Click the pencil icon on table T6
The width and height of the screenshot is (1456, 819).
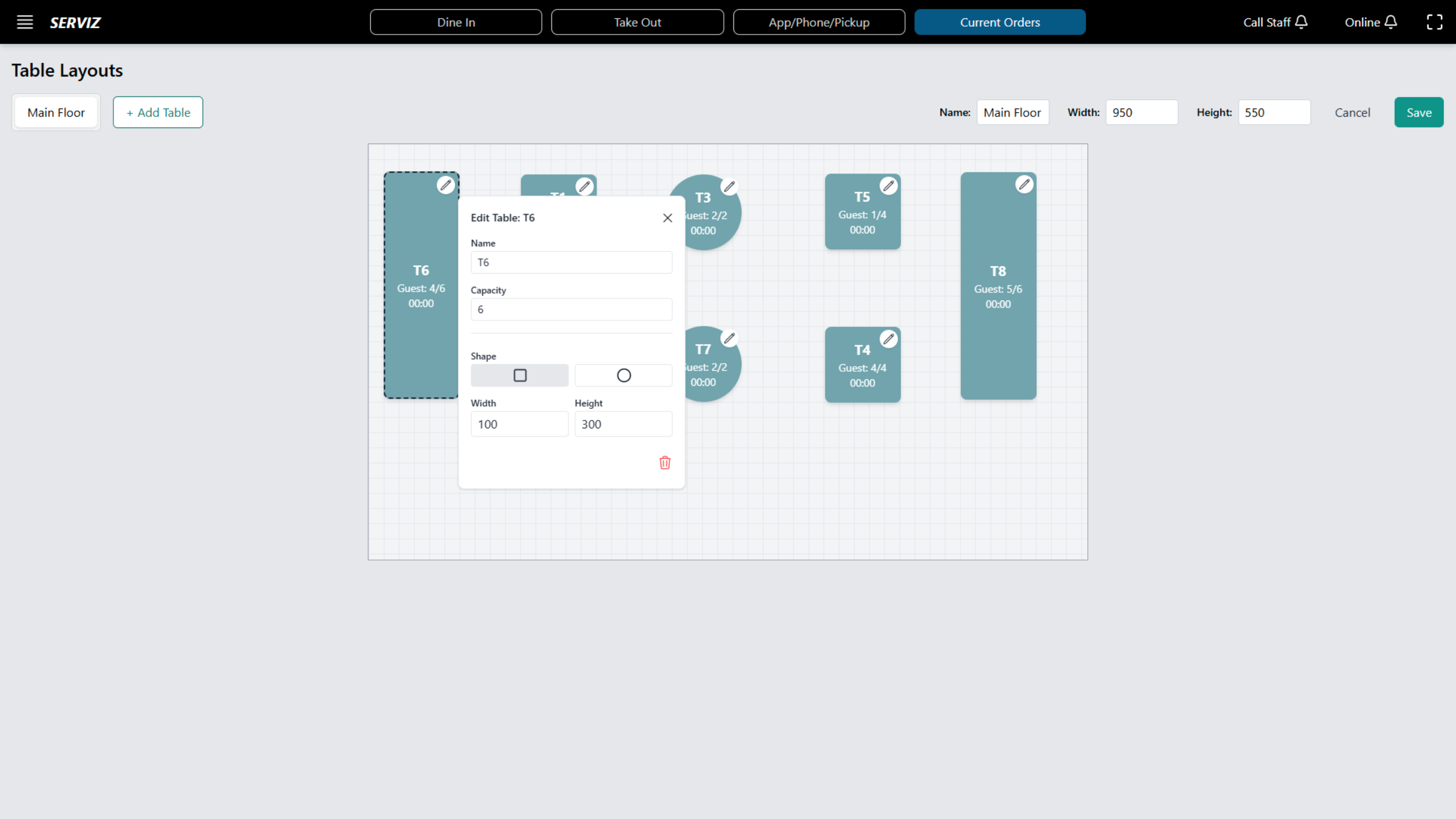(x=446, y=185)
